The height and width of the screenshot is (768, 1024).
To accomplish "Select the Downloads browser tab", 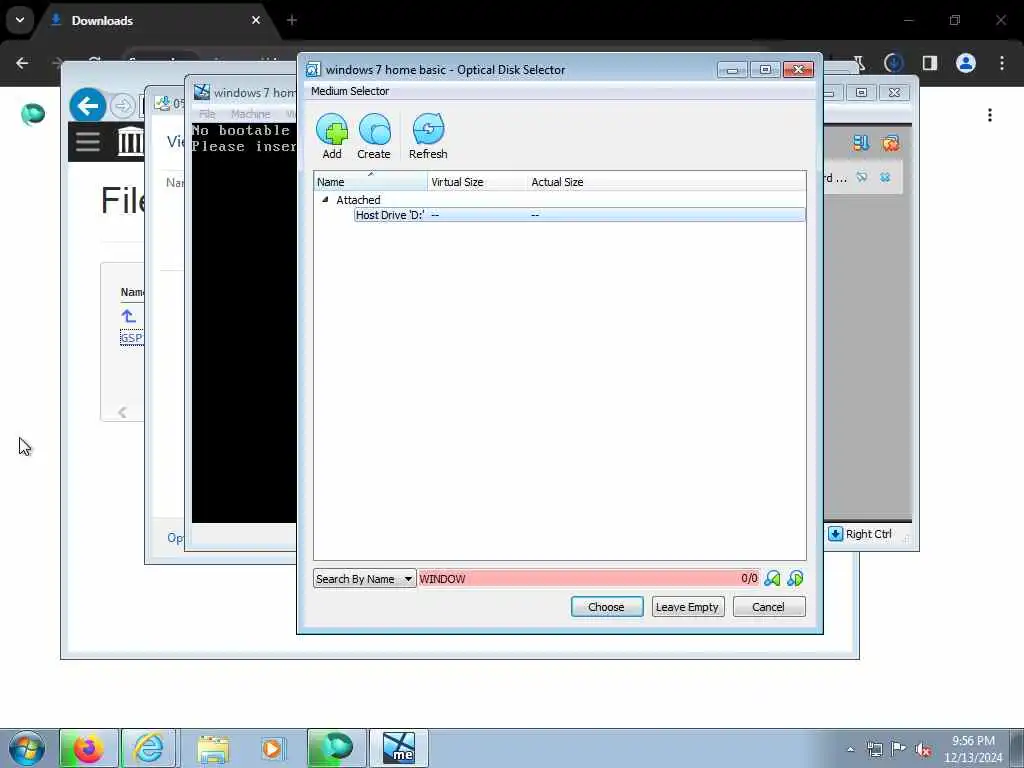I will click(157, 20).
